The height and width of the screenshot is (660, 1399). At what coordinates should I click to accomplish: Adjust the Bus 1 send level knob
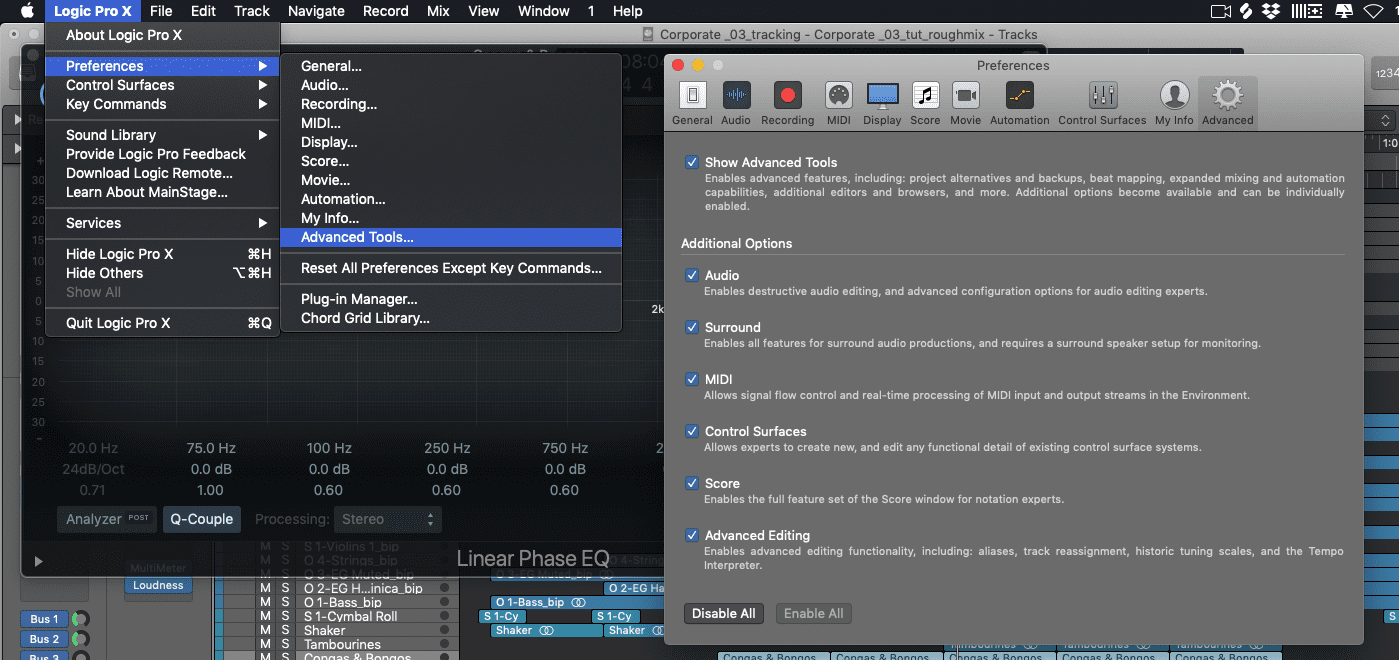80,619
